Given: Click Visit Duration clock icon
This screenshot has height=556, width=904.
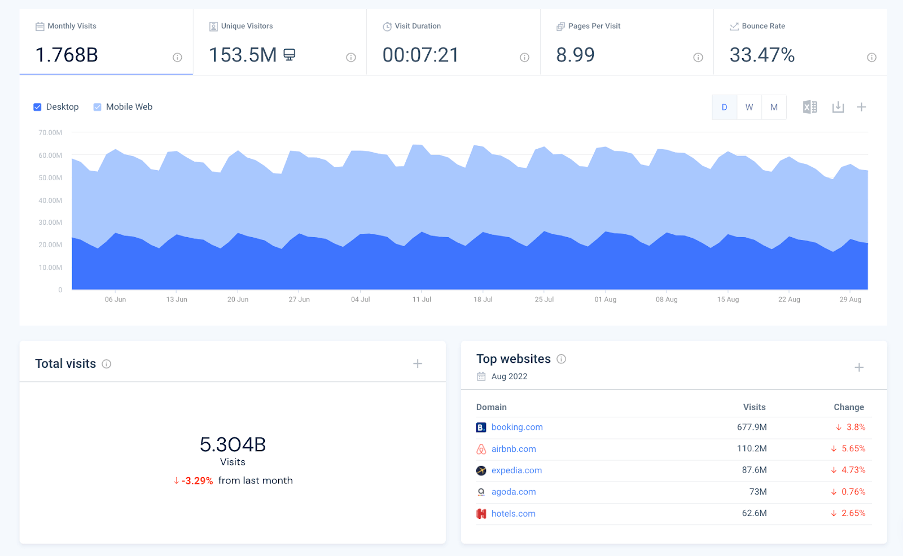Looking at the screenshot, I should (x=387, y=26).
